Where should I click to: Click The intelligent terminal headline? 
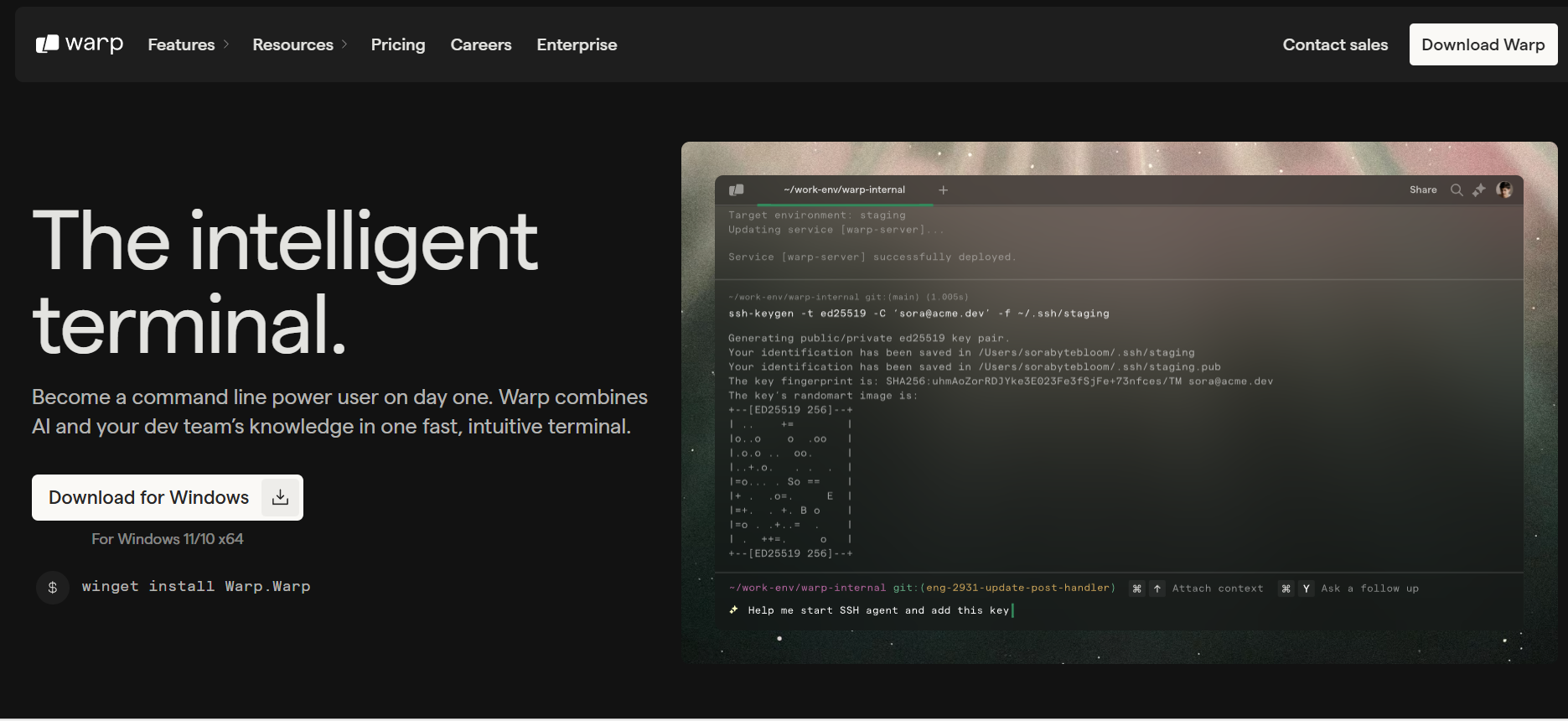(285, 283)
